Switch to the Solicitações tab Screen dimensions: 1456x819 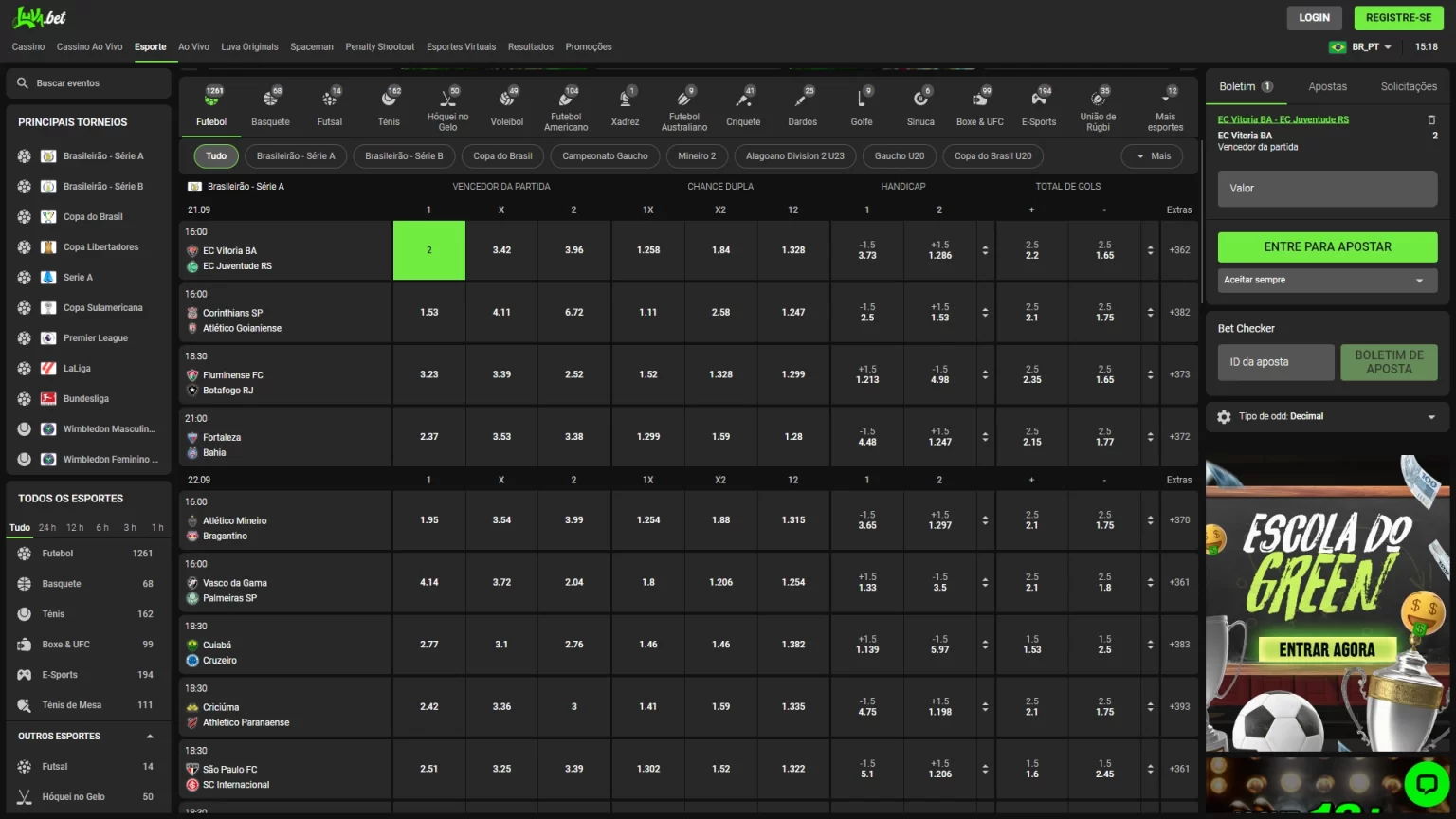1409,86
